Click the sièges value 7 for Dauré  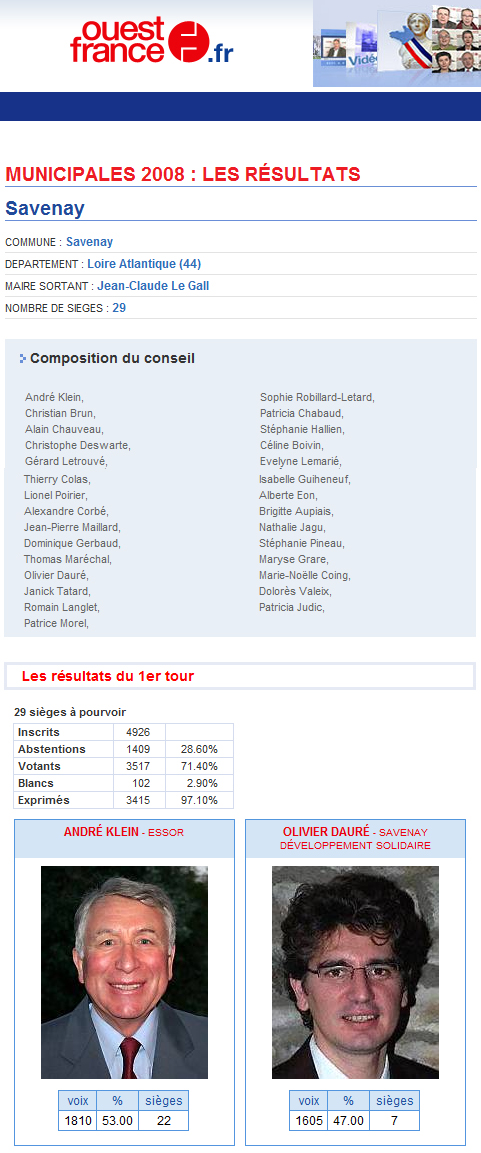[x=394, y=1121]
